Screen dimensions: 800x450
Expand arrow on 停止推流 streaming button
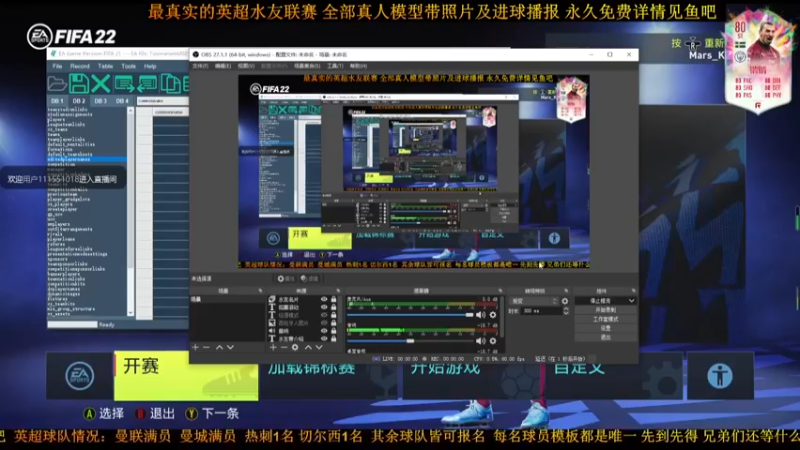(x=631, y=301)
